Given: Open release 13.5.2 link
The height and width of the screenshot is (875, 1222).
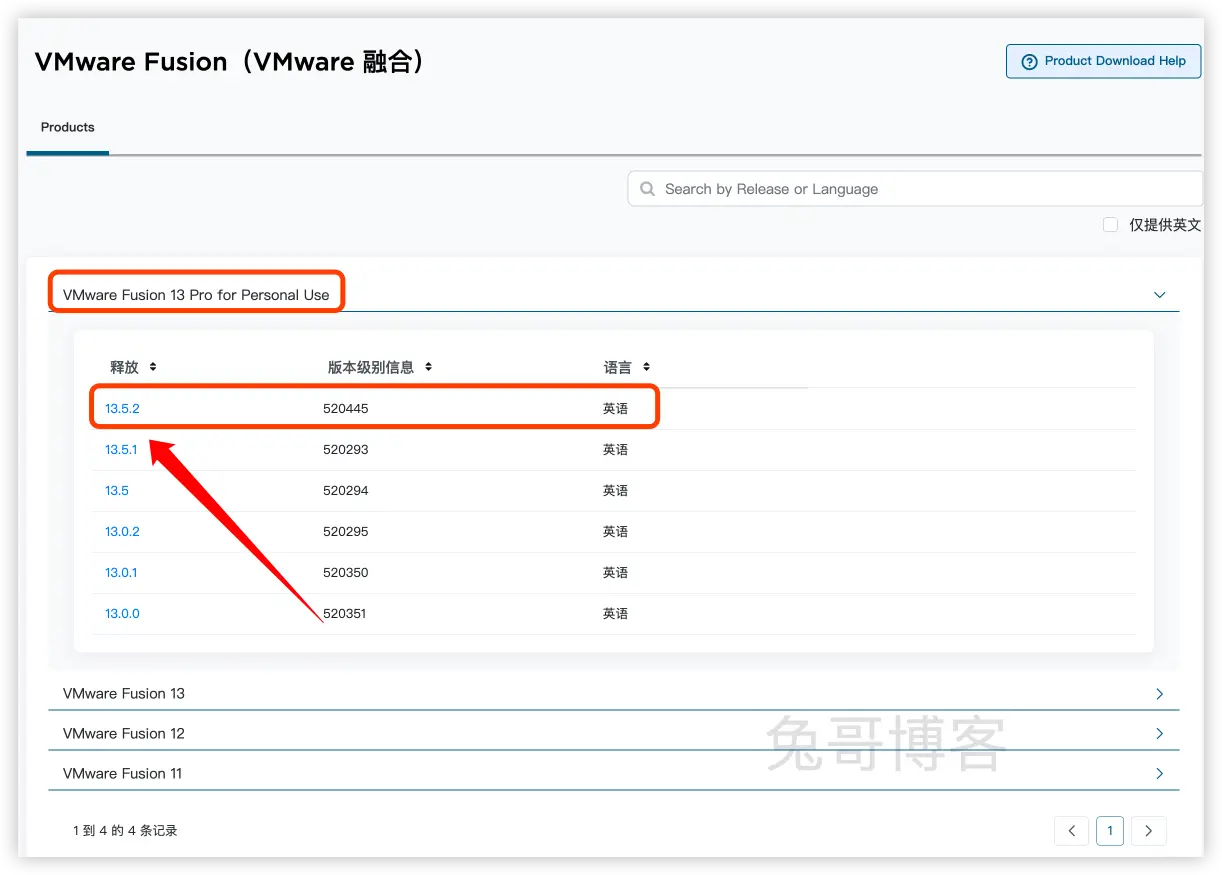Looking at the screenshot, I should coord(122,409).
